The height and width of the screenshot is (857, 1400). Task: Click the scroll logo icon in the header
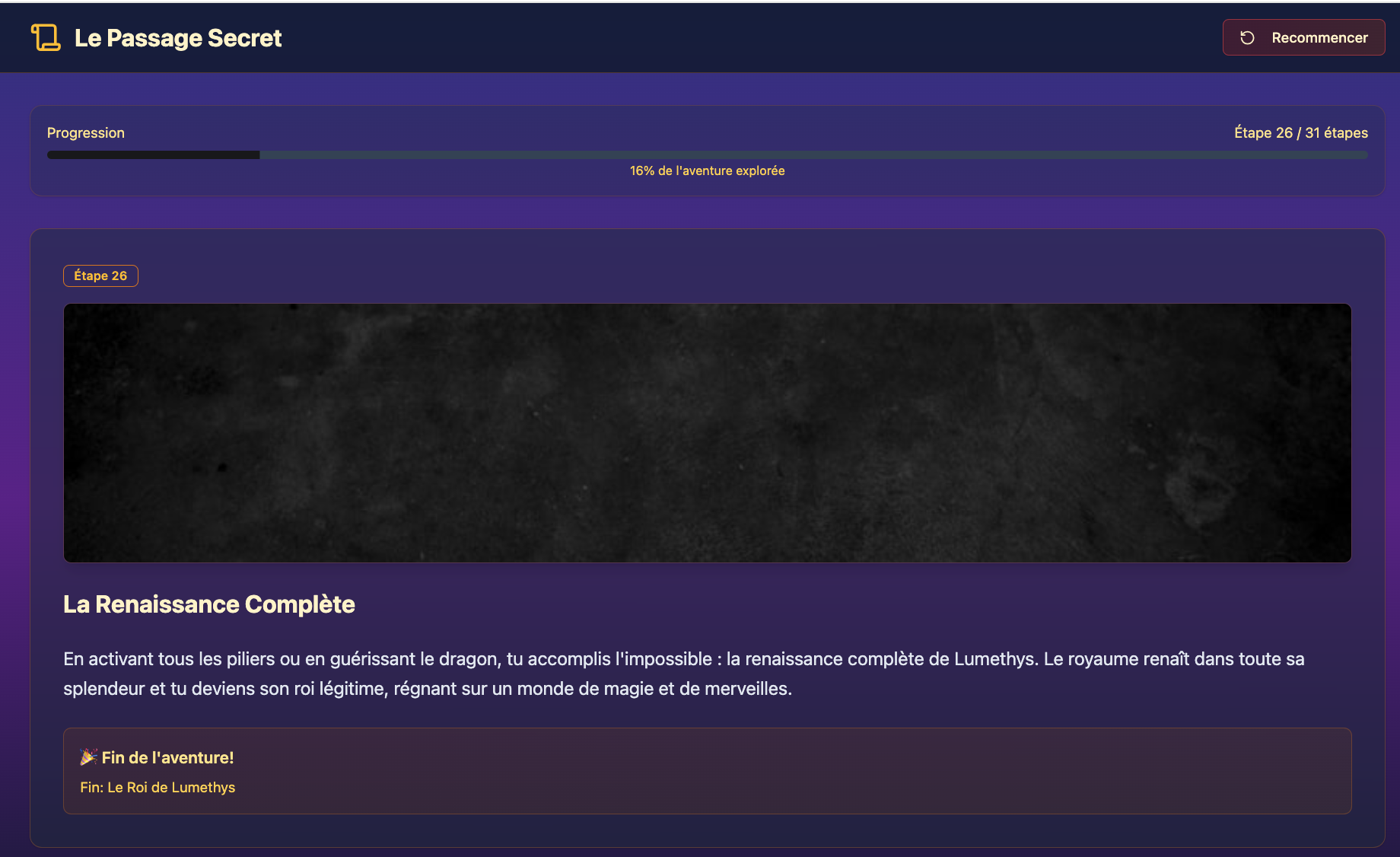coord(46,37)
